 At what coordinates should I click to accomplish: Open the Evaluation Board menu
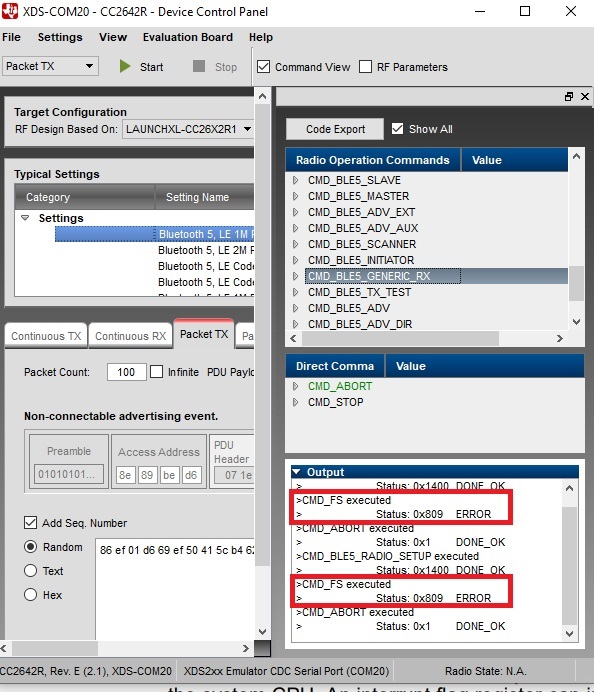(188, 37)
